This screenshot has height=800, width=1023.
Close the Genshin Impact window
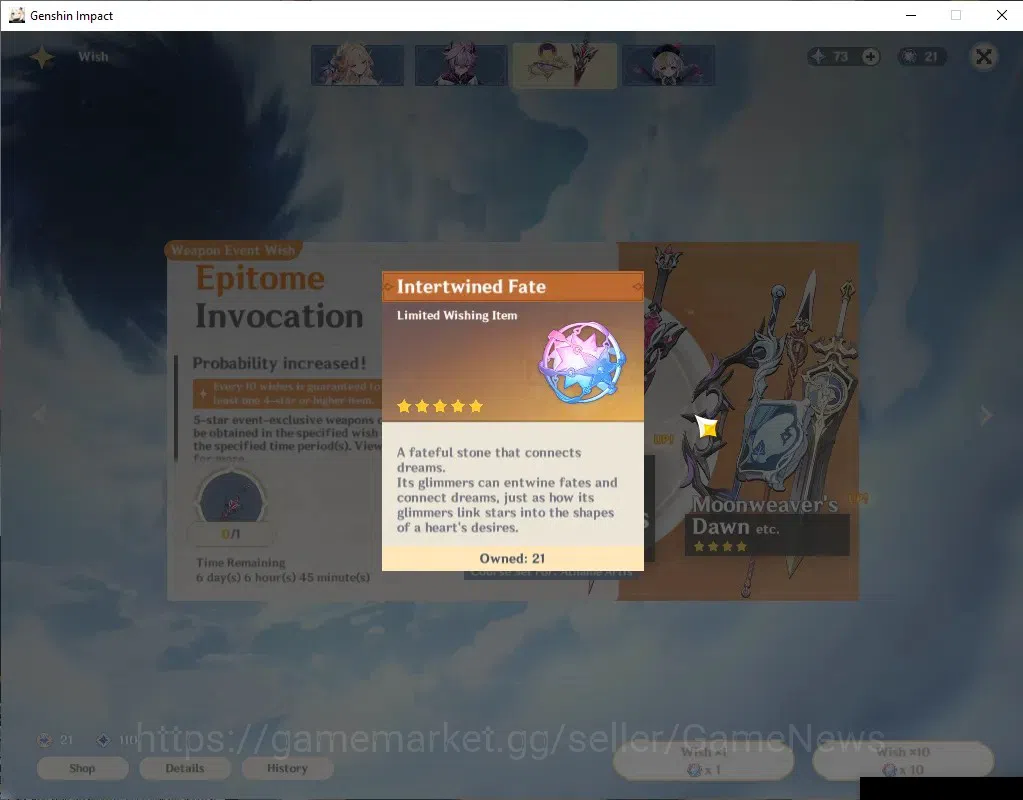coord(1001,15)
